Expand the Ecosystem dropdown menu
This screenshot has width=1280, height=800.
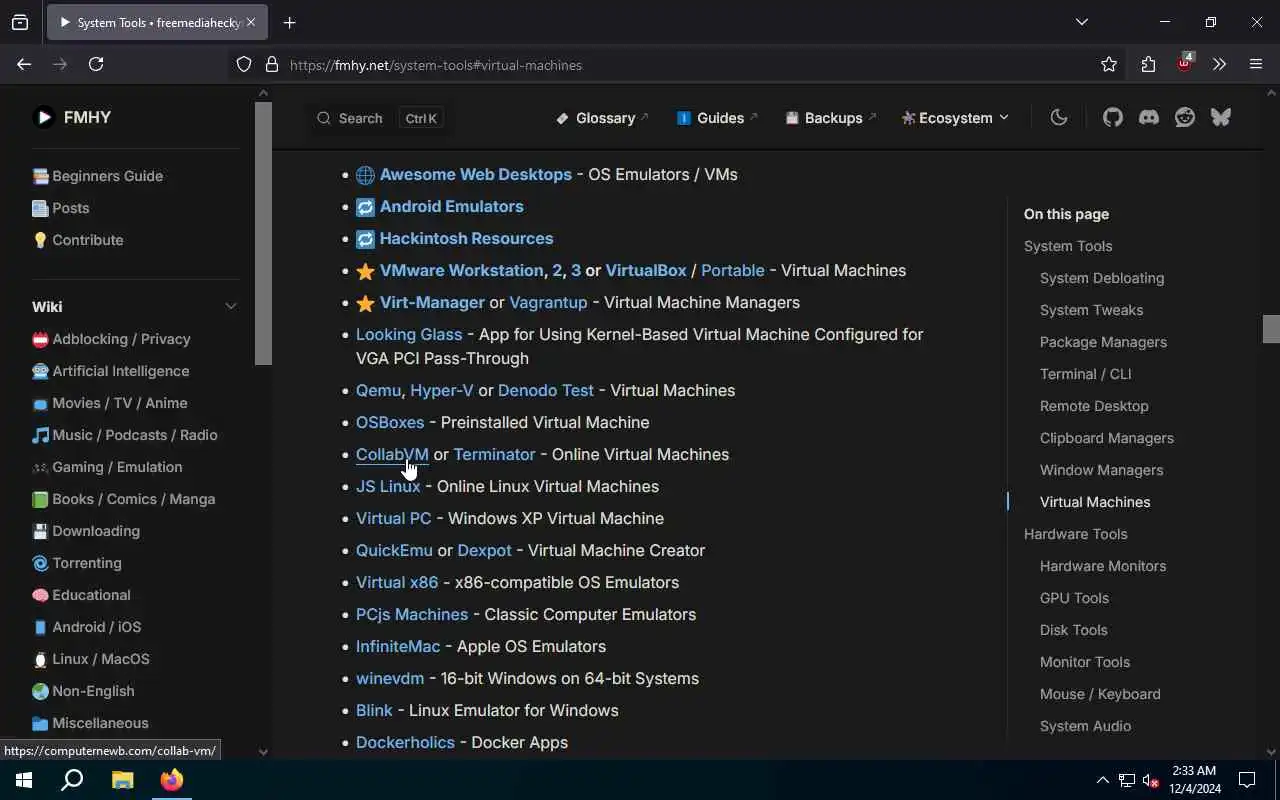pyautogui.click(x=955, y=118)
